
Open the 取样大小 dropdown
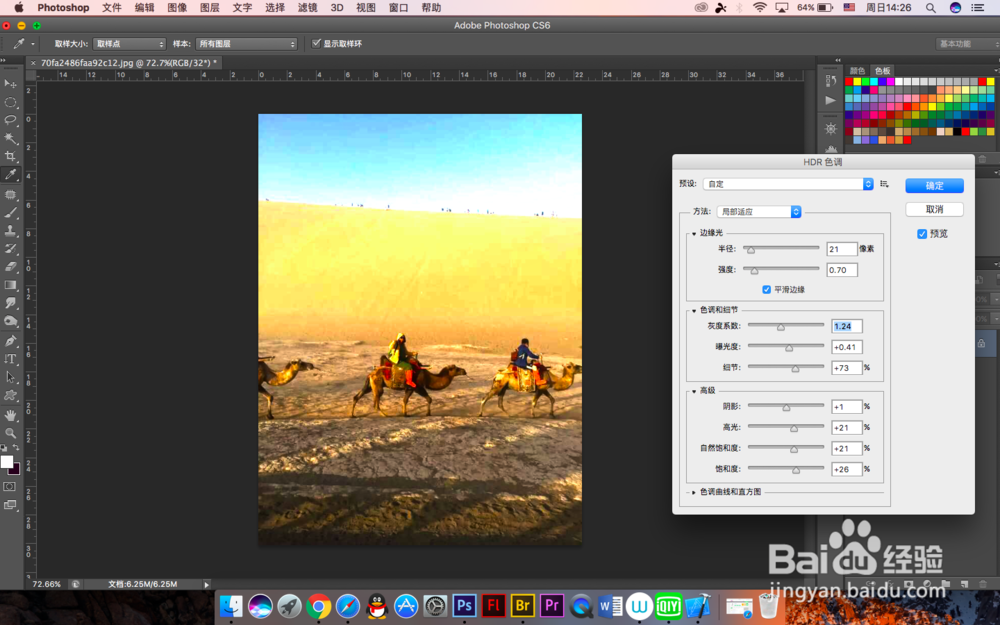click(x=129, y=44)
